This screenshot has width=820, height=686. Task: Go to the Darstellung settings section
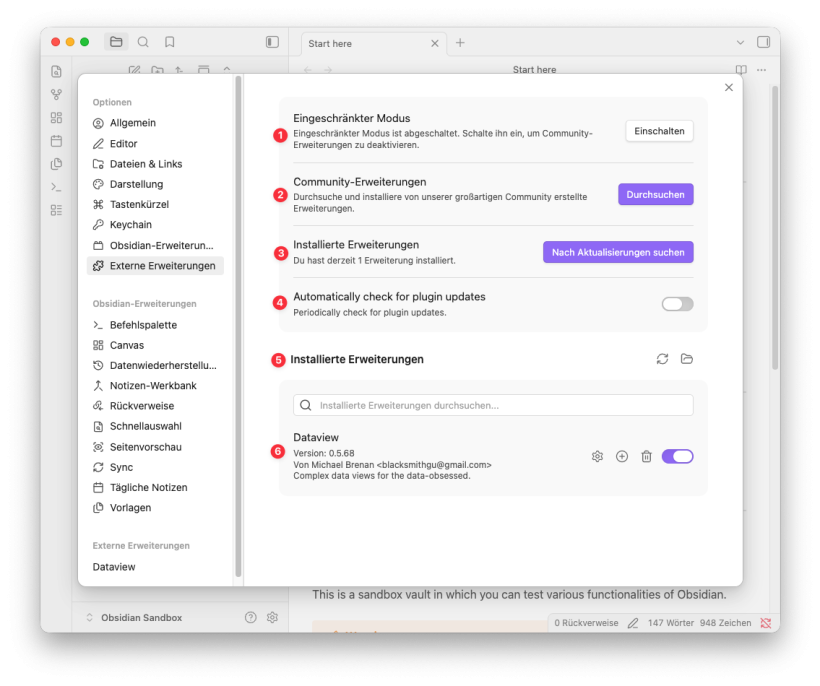[136, 184]
